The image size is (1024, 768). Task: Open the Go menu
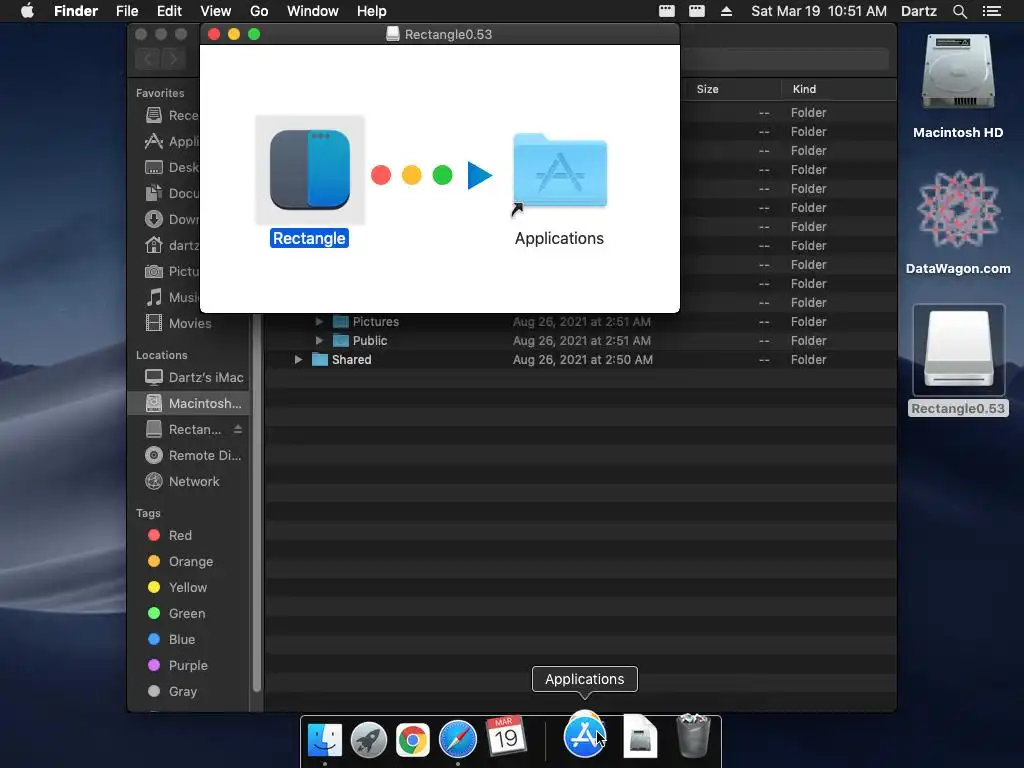point(259,11)
